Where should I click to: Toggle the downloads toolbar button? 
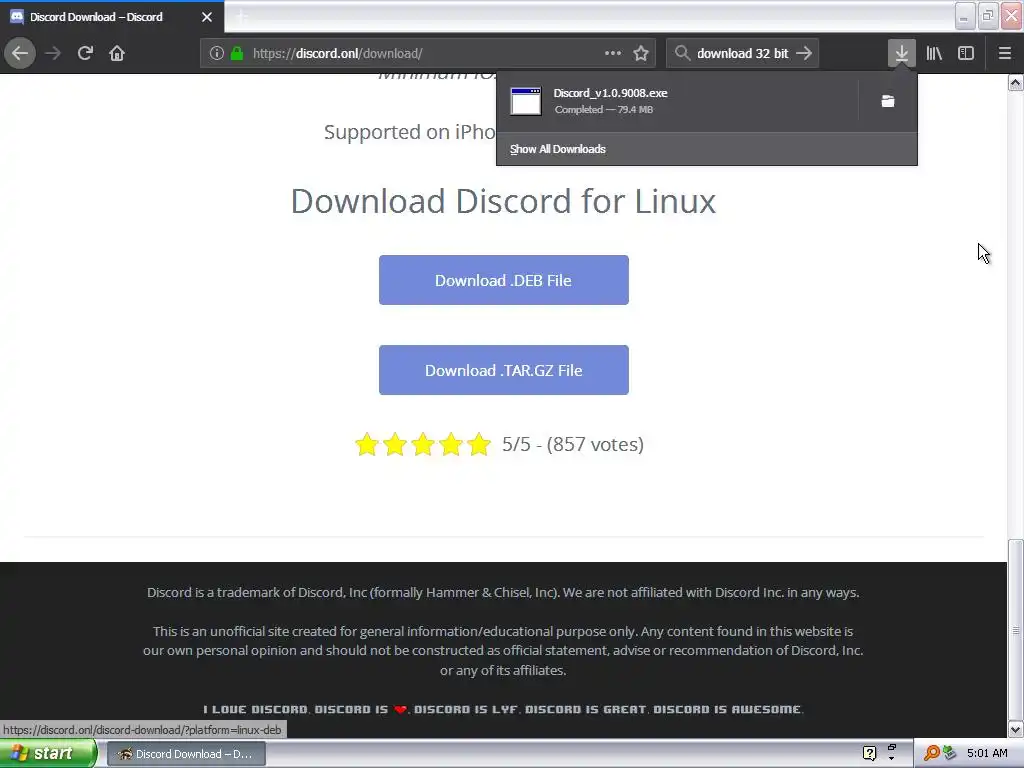coord(901,53)
